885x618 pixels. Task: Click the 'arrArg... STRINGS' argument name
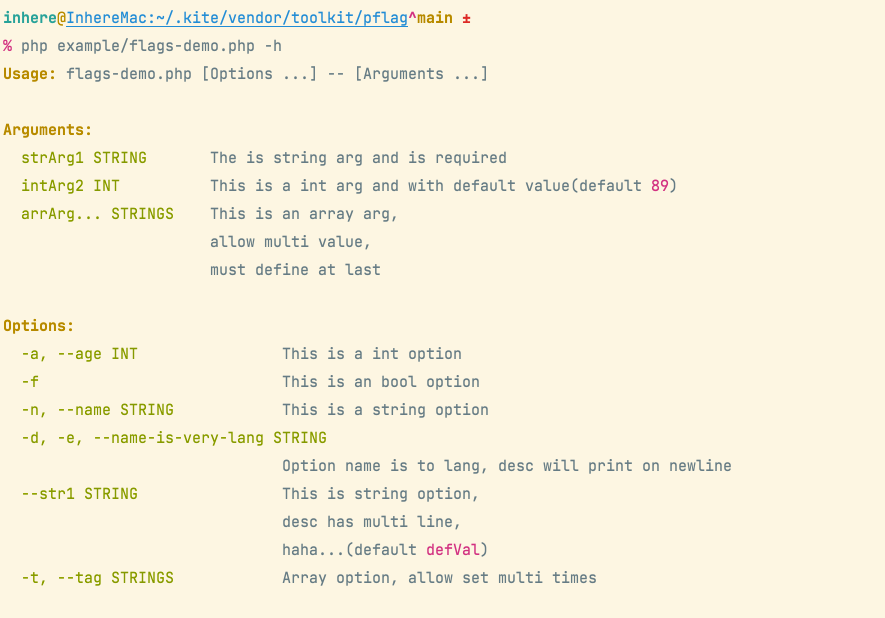(x=98, y=214)
